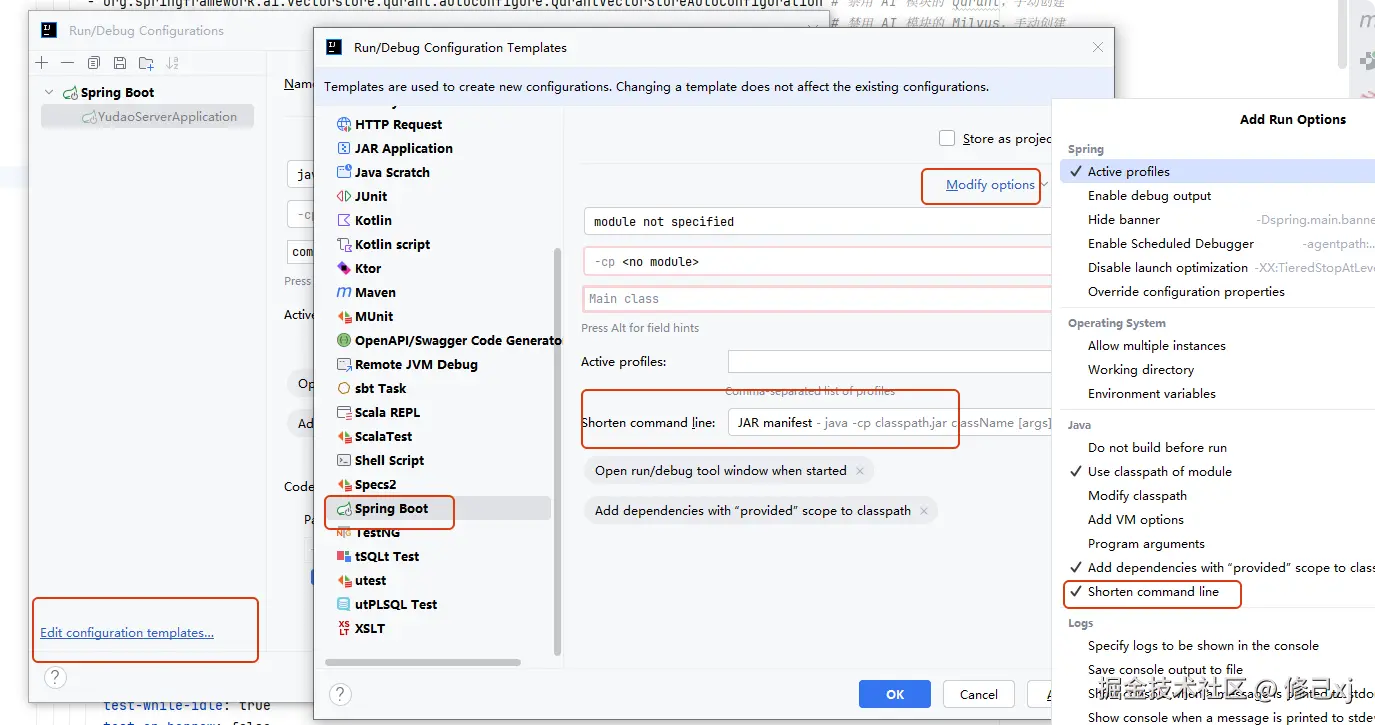Select the Scala REPL template icon

point(344,413)
